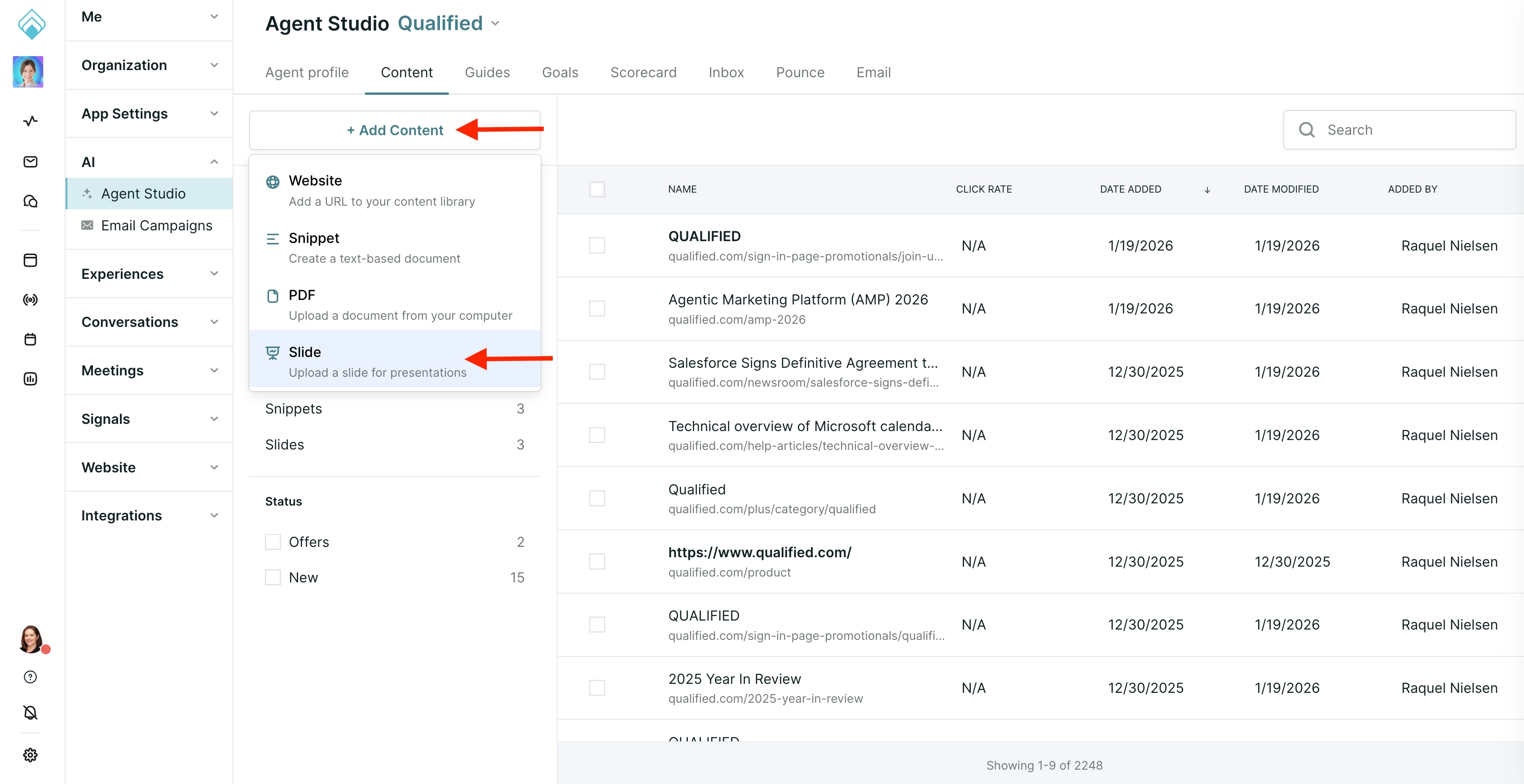Click the Snippet lines icon in dropdown
Viewport: 1524px width, 784px height.
[273, 239]
